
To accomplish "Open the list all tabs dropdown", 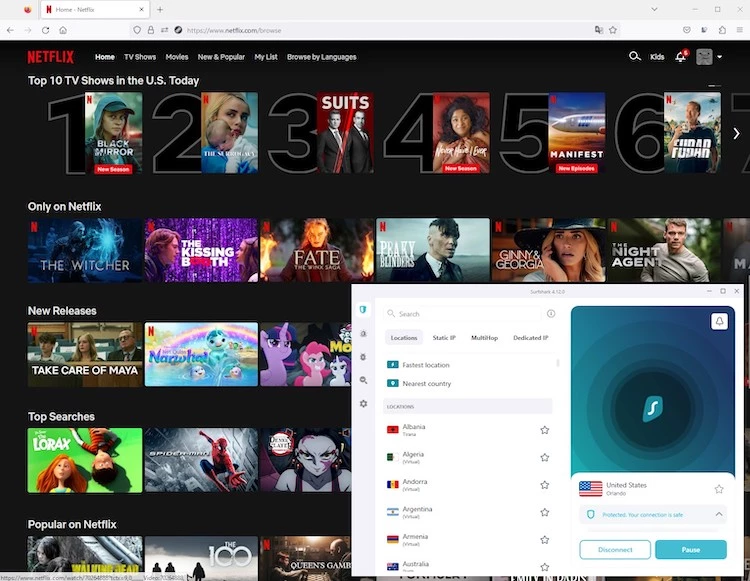I will point(654,9).
